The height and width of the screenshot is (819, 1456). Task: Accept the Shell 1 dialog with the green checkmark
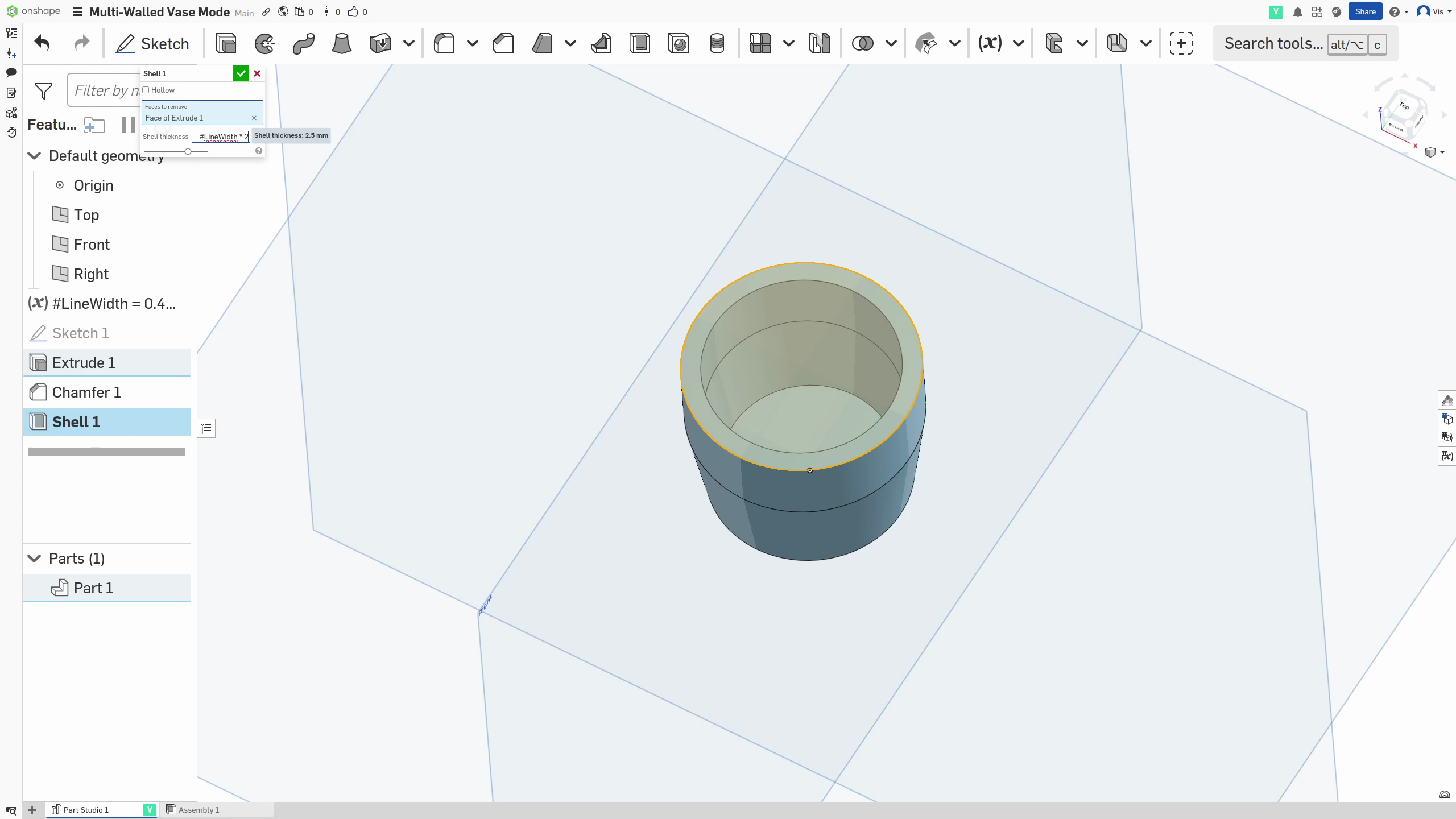tap(241, 73)
